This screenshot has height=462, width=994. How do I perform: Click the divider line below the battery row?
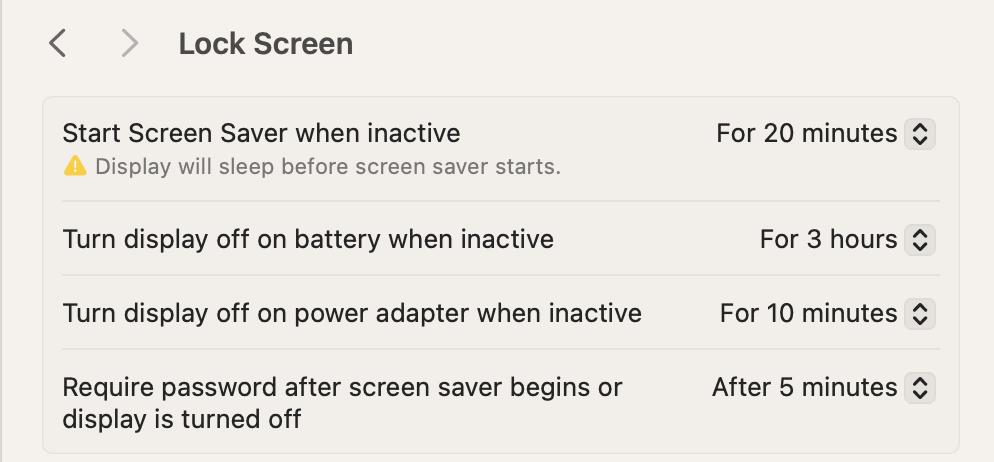(500, 275)
